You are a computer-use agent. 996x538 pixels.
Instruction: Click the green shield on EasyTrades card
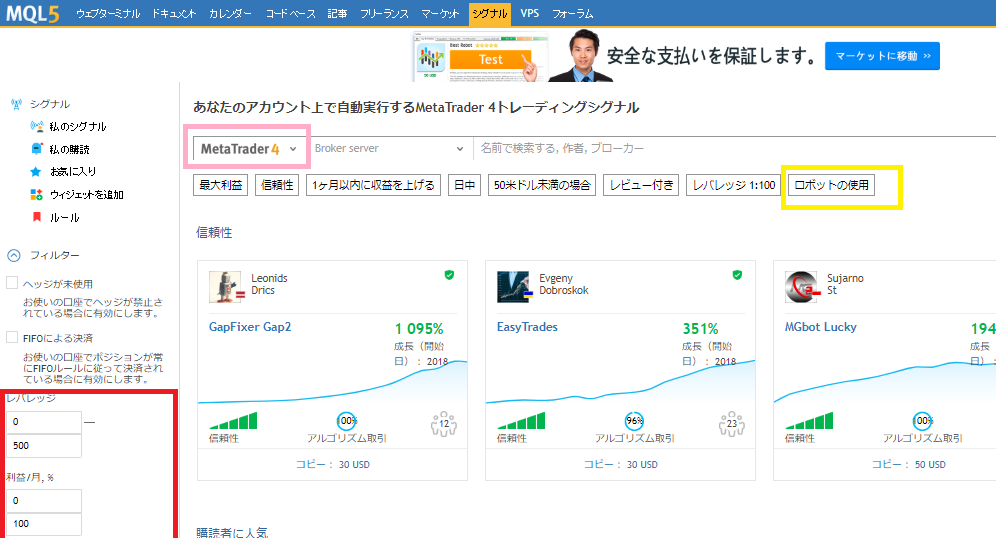pos(737,275)
